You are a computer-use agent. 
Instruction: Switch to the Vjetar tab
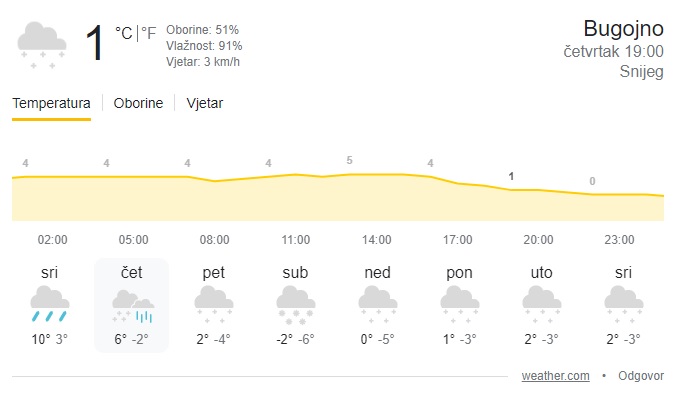(205, 103)
